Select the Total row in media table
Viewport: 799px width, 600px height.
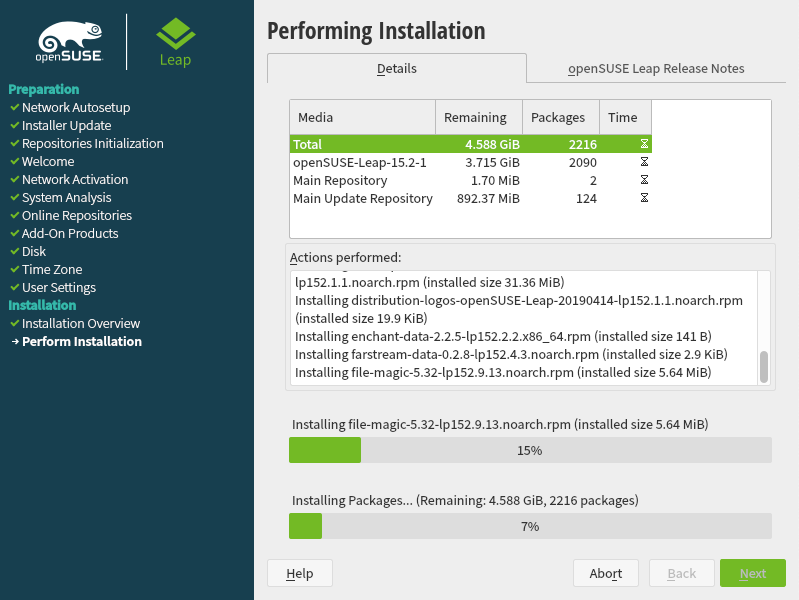click(x=470, y=144)
